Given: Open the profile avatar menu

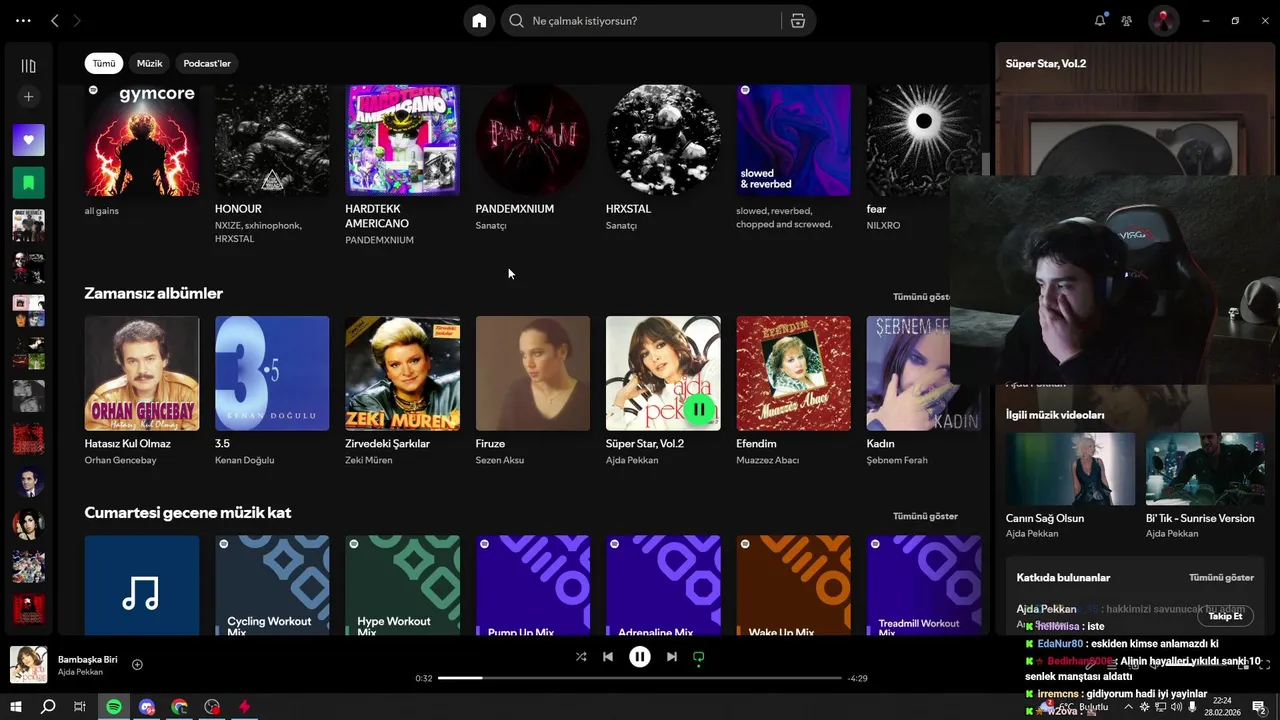Looking at the screenshot, I should coord(1163,20).
